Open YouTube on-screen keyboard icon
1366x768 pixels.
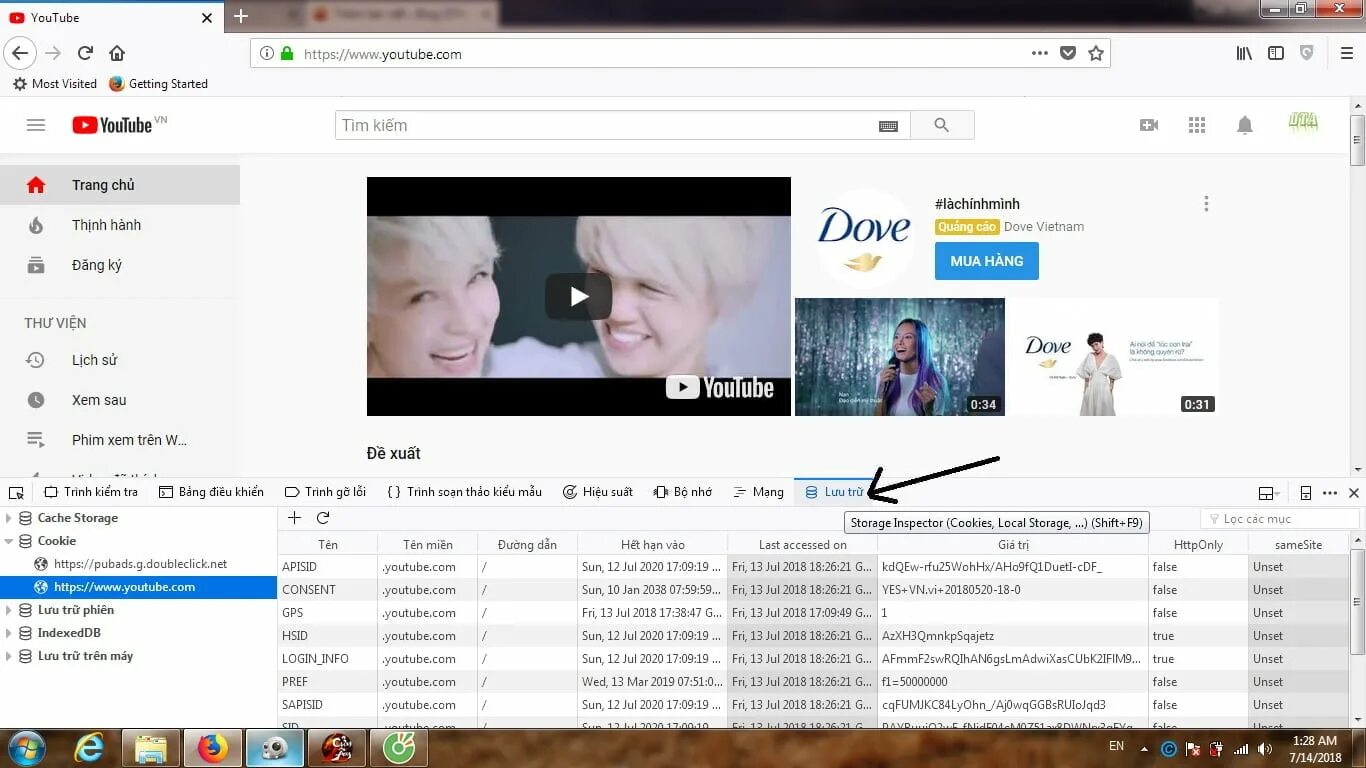[888, 125]
